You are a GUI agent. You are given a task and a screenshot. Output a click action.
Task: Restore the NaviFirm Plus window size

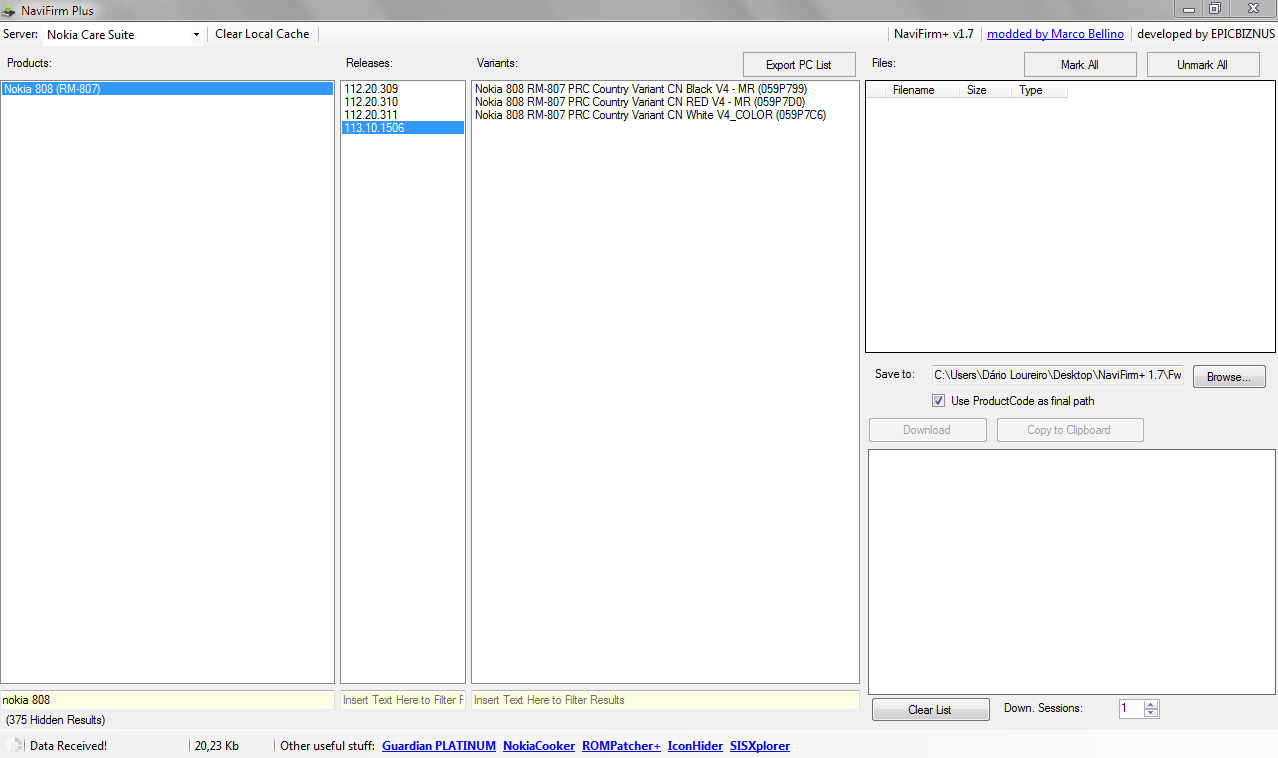1214,8
